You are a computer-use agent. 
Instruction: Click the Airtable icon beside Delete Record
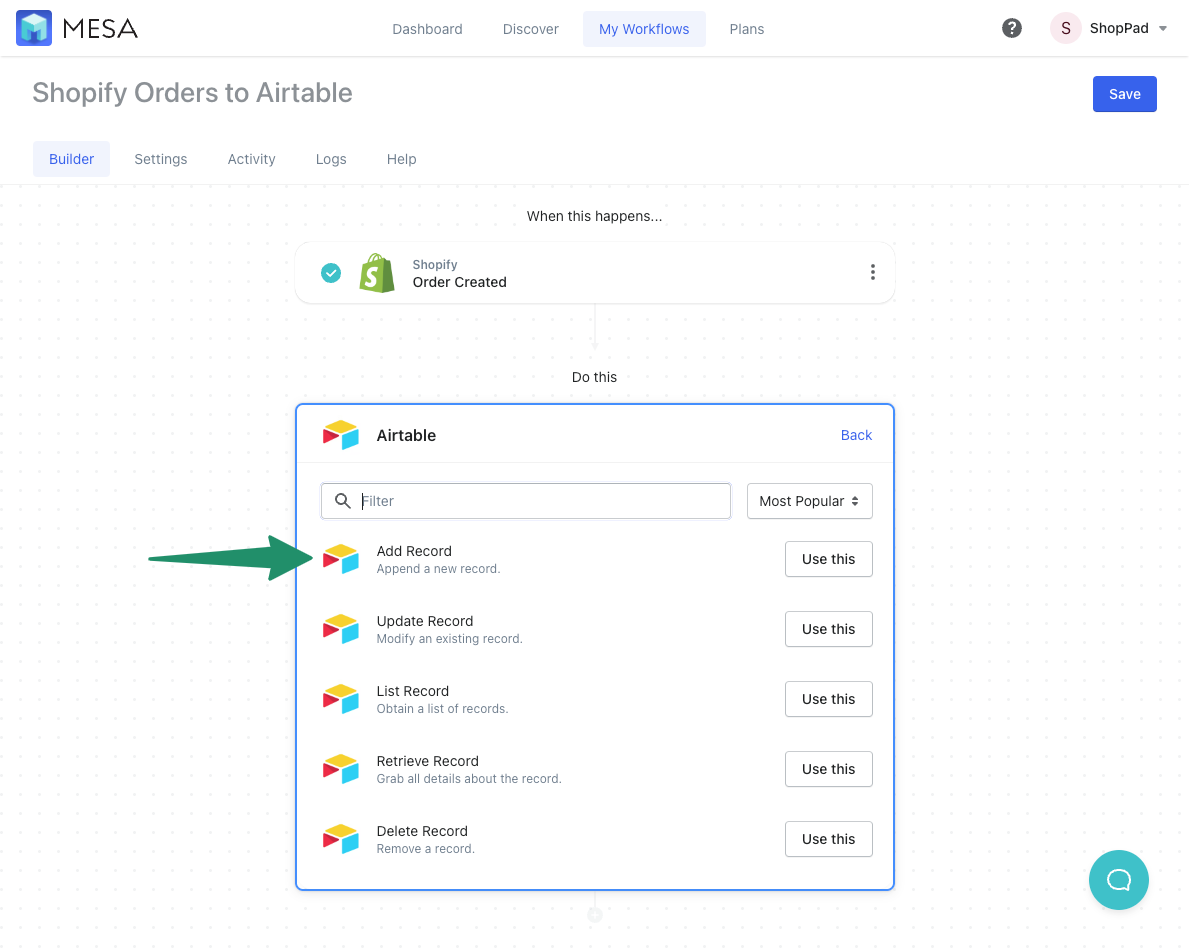(340, 839)
